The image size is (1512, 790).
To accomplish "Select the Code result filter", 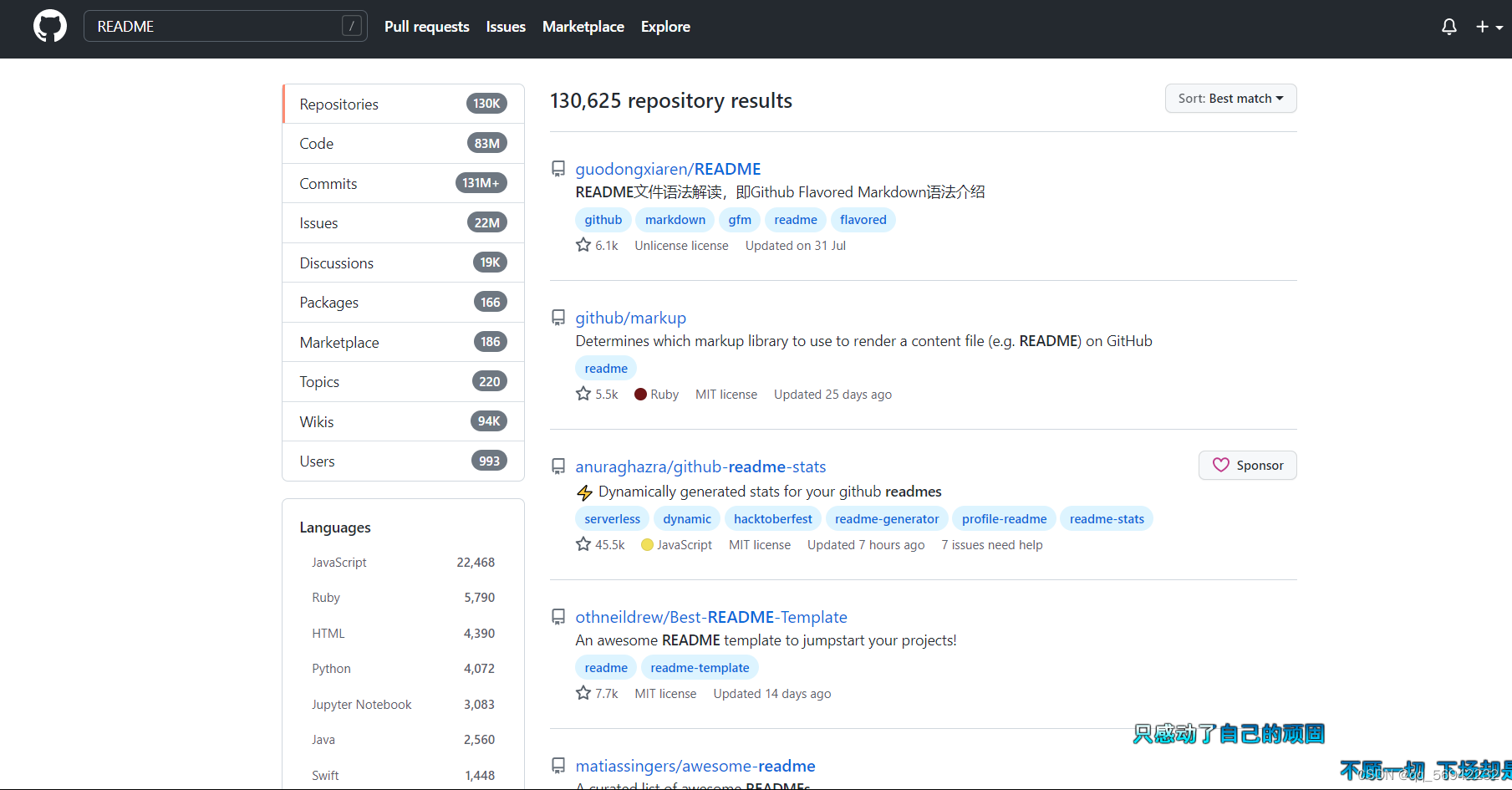I will pos(404,144).
